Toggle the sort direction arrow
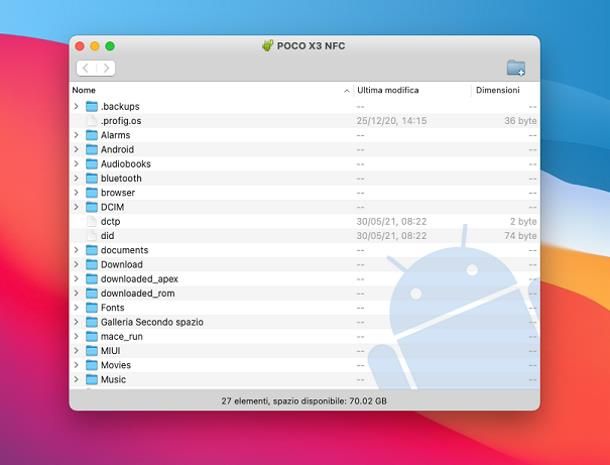The image size is (610, 465). pos(346,91)
